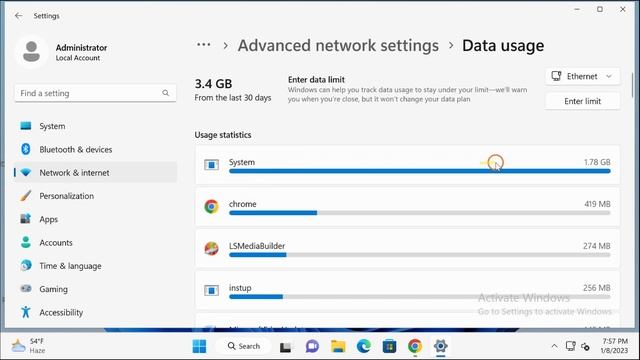Click the Network wifi icon in sidebar

[x=26, y=173]
